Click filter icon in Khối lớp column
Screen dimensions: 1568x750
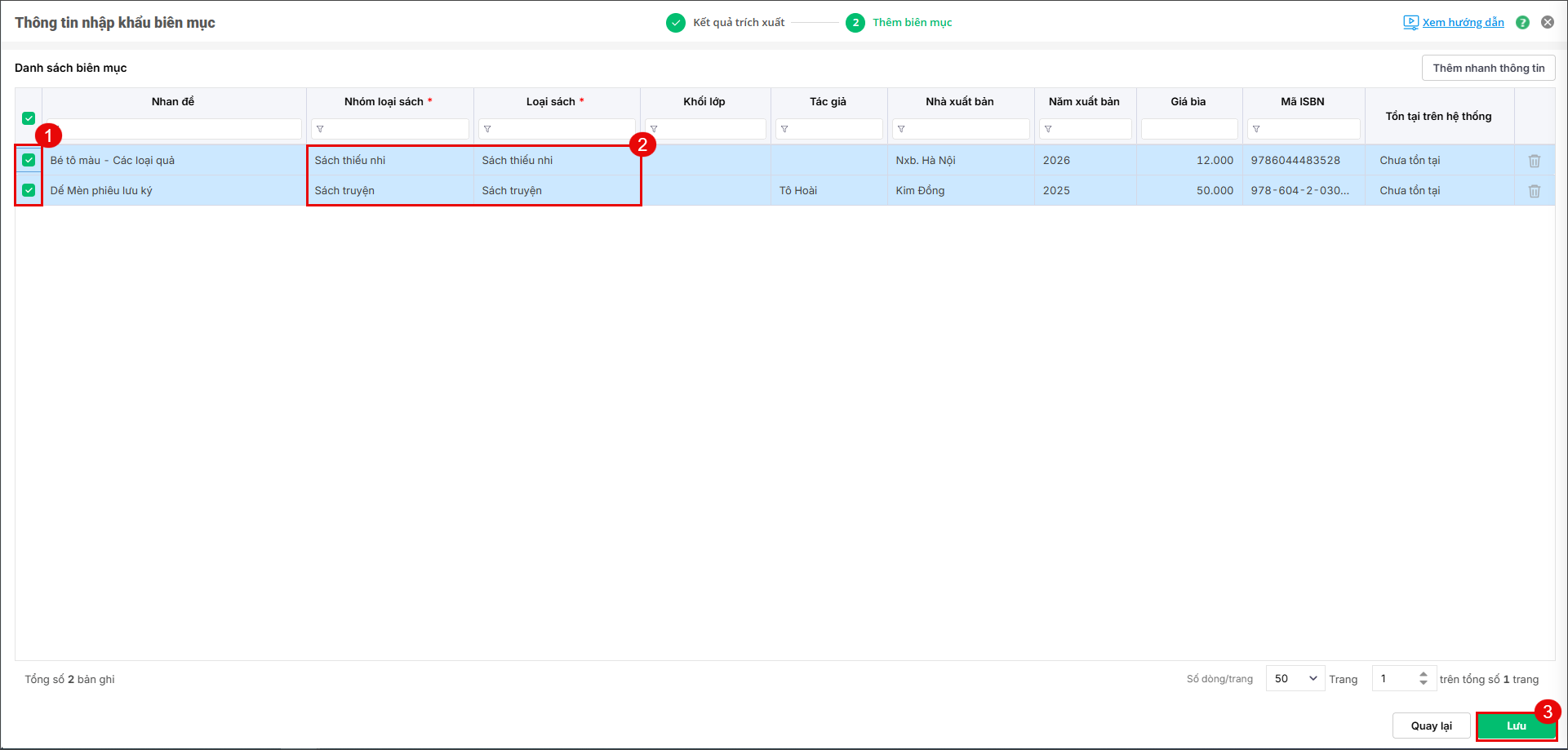654,129
